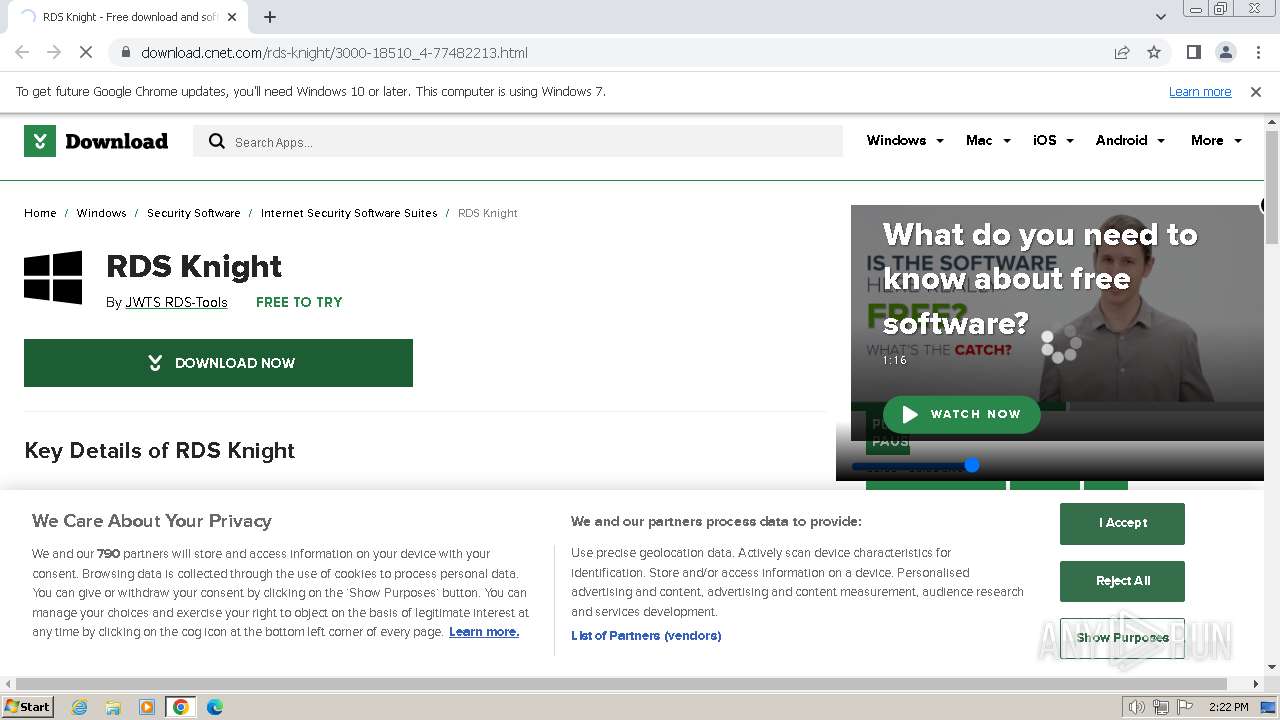Open the Windows breadcrumb link
1280x720 pixels.
click(x=101, y=213)
